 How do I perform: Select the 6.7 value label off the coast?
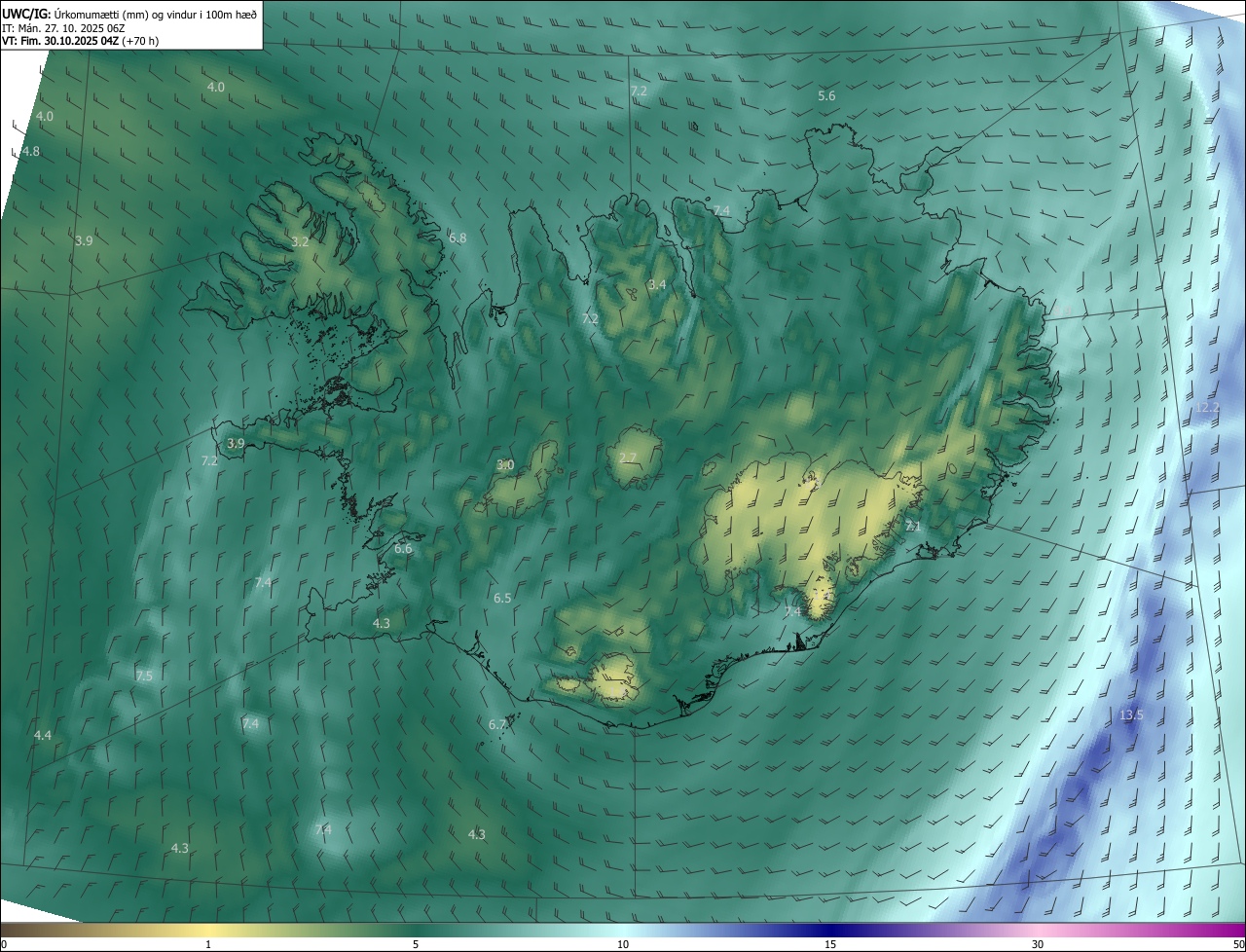pyautogui.click(x=497, y=725)
